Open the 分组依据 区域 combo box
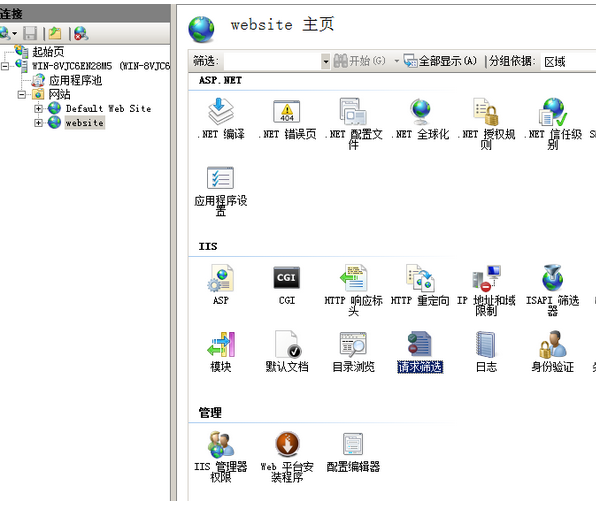596x523 pixels. (569, 61)
